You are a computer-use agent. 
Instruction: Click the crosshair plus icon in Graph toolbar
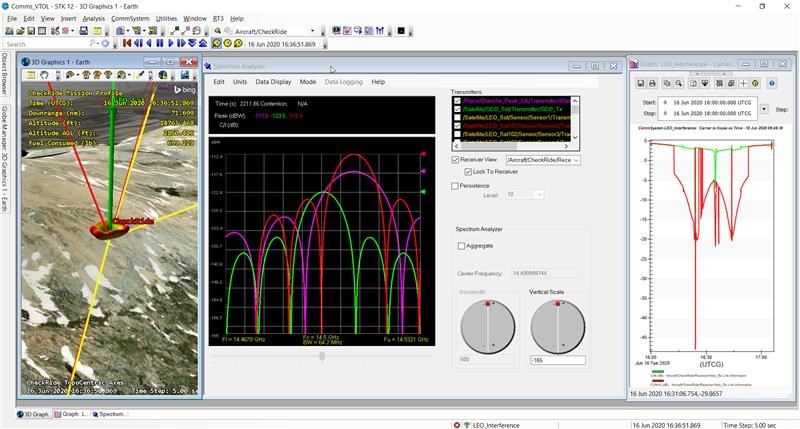coord(743,83)
